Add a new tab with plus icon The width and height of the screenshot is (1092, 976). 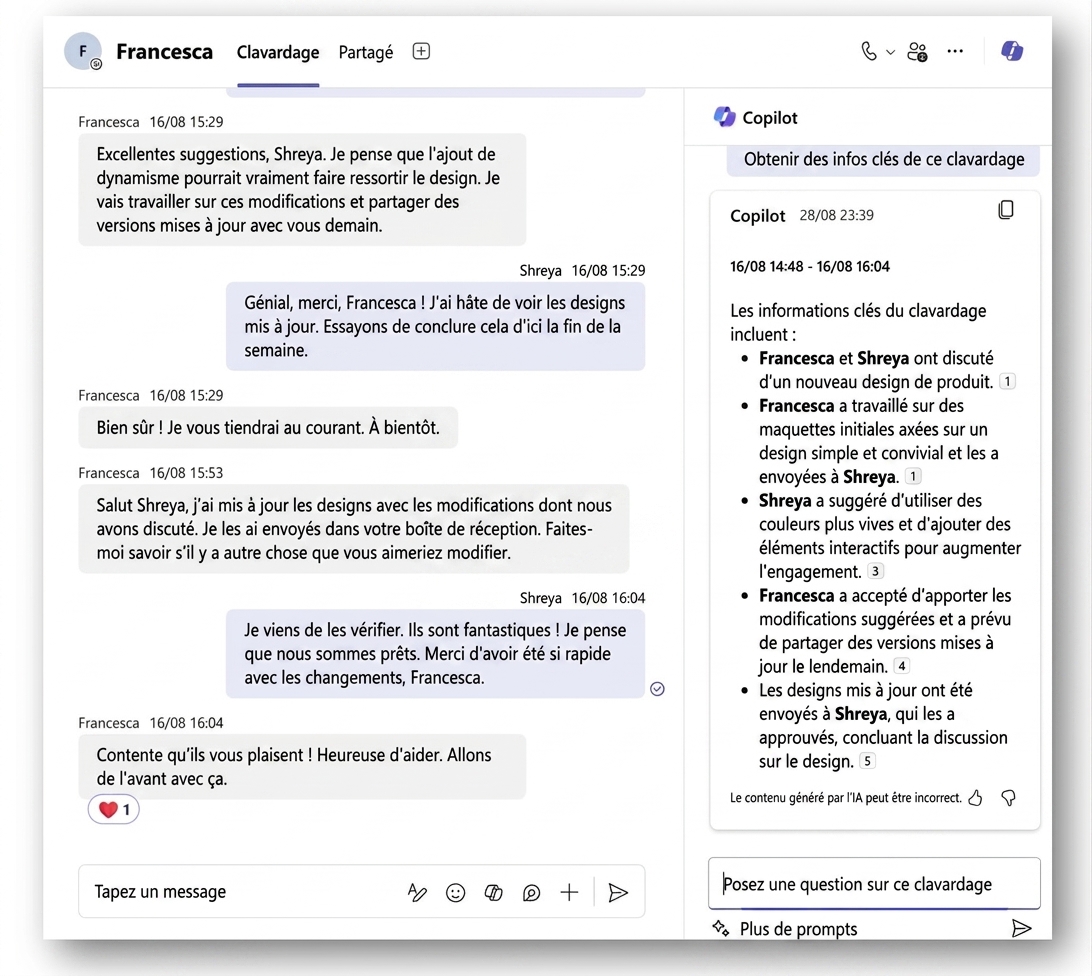421,51
